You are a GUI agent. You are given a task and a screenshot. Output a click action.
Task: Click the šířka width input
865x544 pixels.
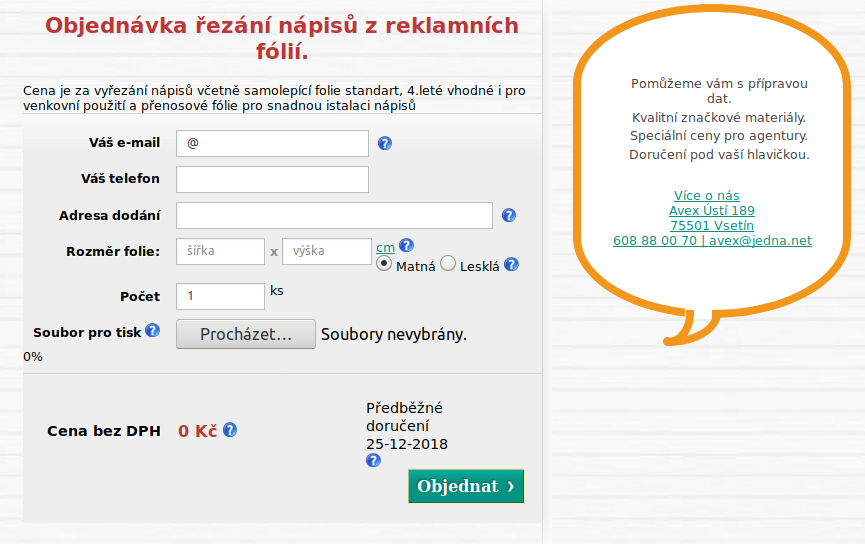pyautogui.click(x=220, y=251)
